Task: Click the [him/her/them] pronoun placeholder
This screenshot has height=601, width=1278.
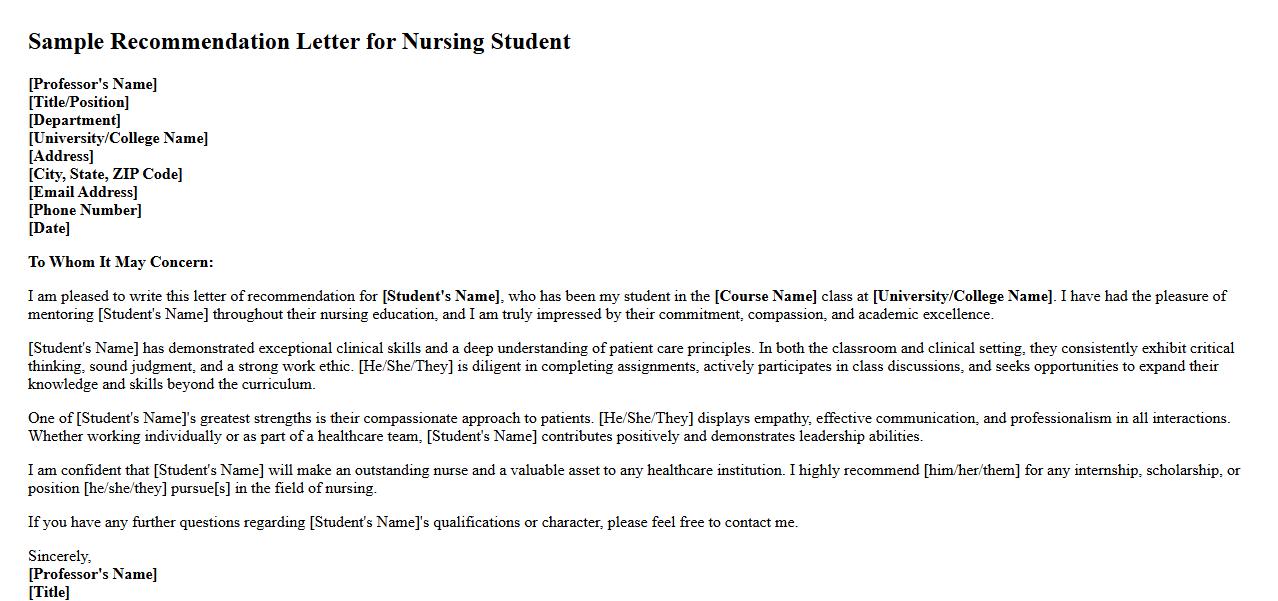Action: [x=971, y=470]
